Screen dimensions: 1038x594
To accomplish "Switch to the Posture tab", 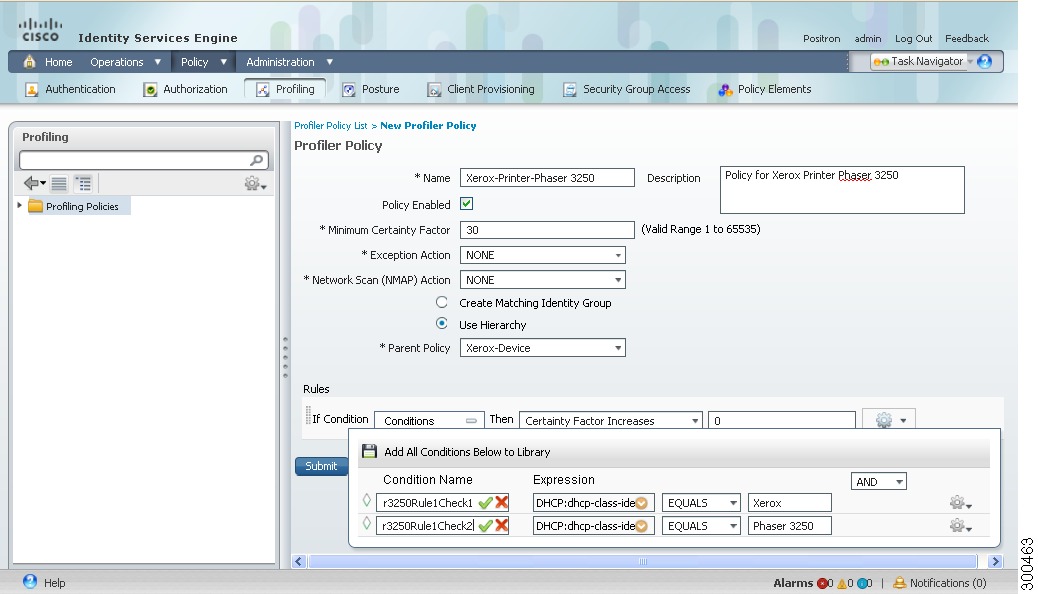I will 371,89.
